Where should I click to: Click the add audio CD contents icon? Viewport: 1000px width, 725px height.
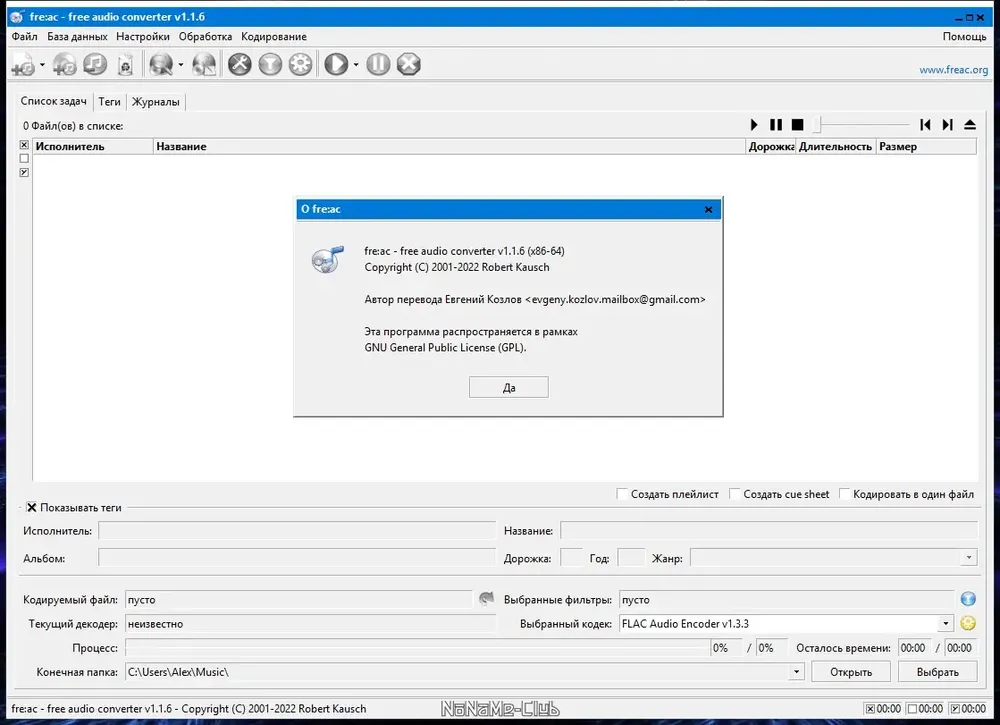[64, 64]
